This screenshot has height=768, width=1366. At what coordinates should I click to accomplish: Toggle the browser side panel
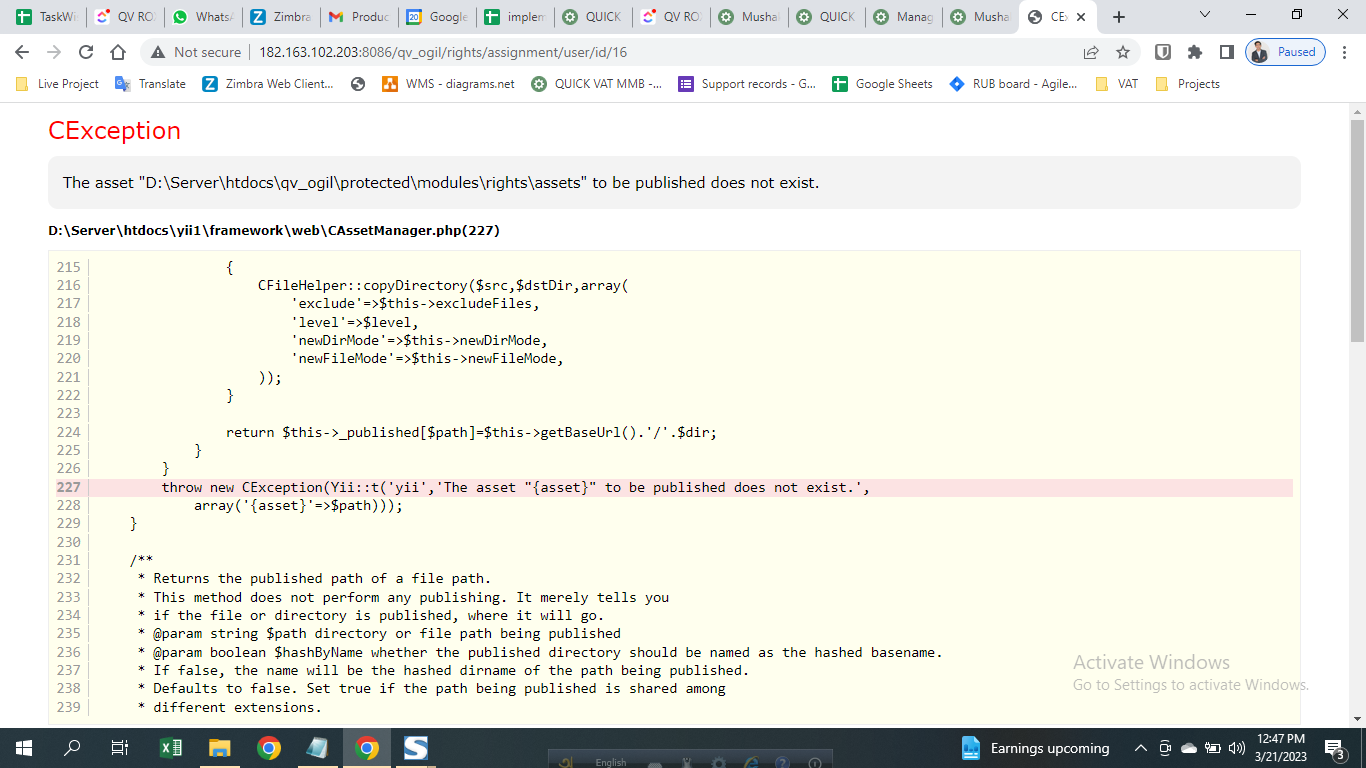1226,52
